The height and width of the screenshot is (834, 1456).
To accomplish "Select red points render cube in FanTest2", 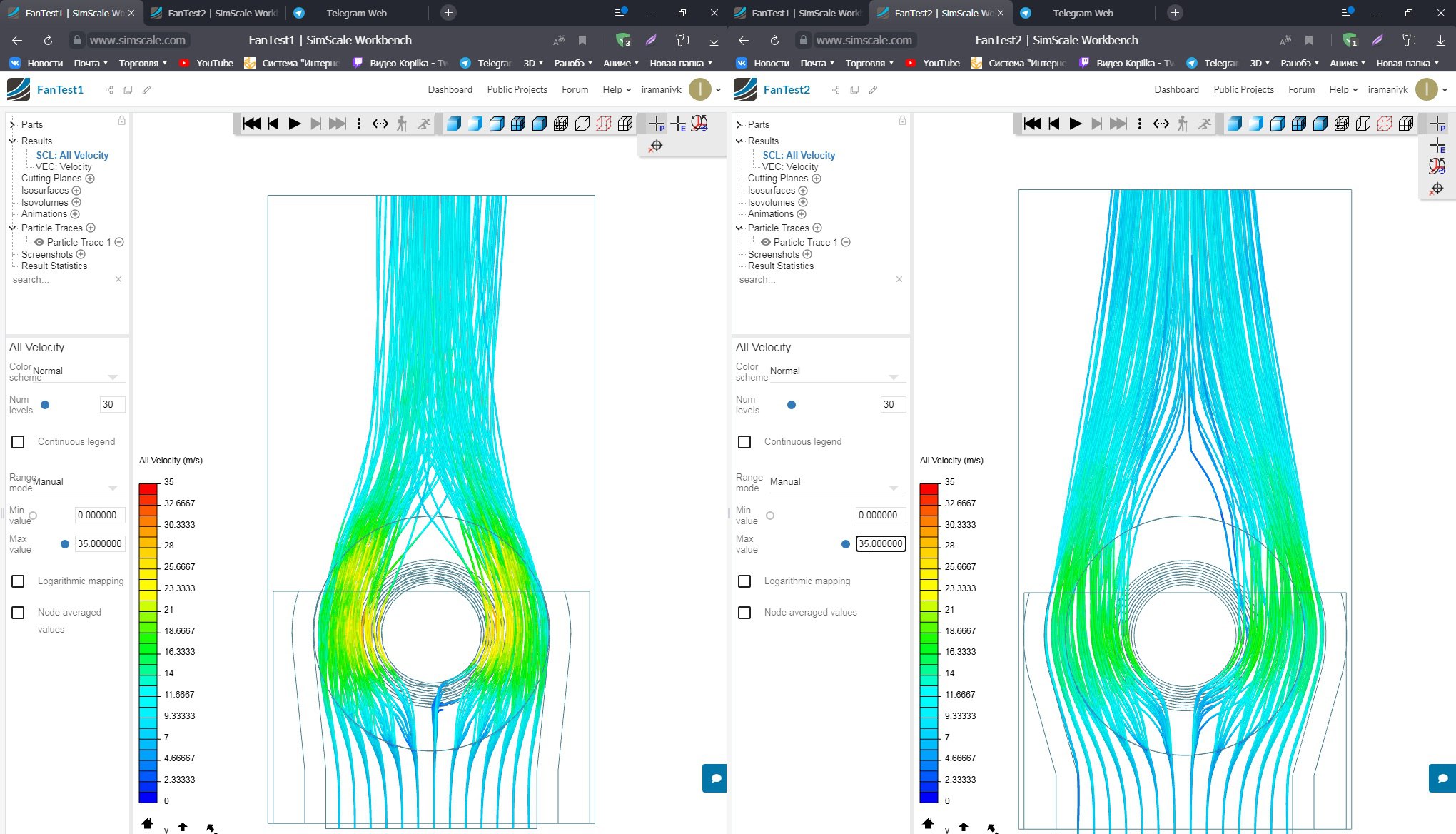I will tap(1385, 124).
